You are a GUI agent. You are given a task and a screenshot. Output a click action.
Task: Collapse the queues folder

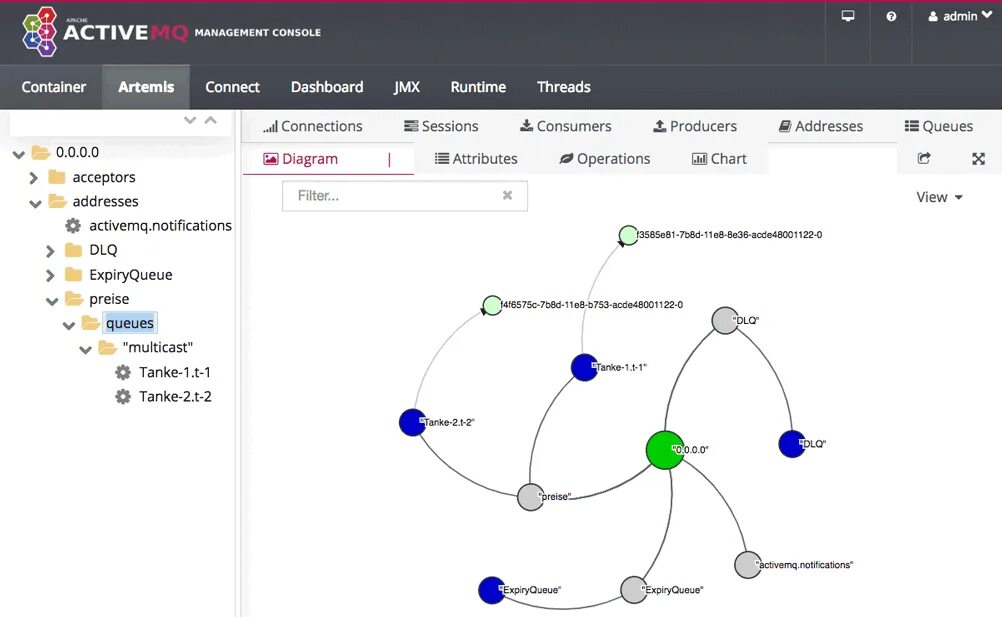point(69,325)
